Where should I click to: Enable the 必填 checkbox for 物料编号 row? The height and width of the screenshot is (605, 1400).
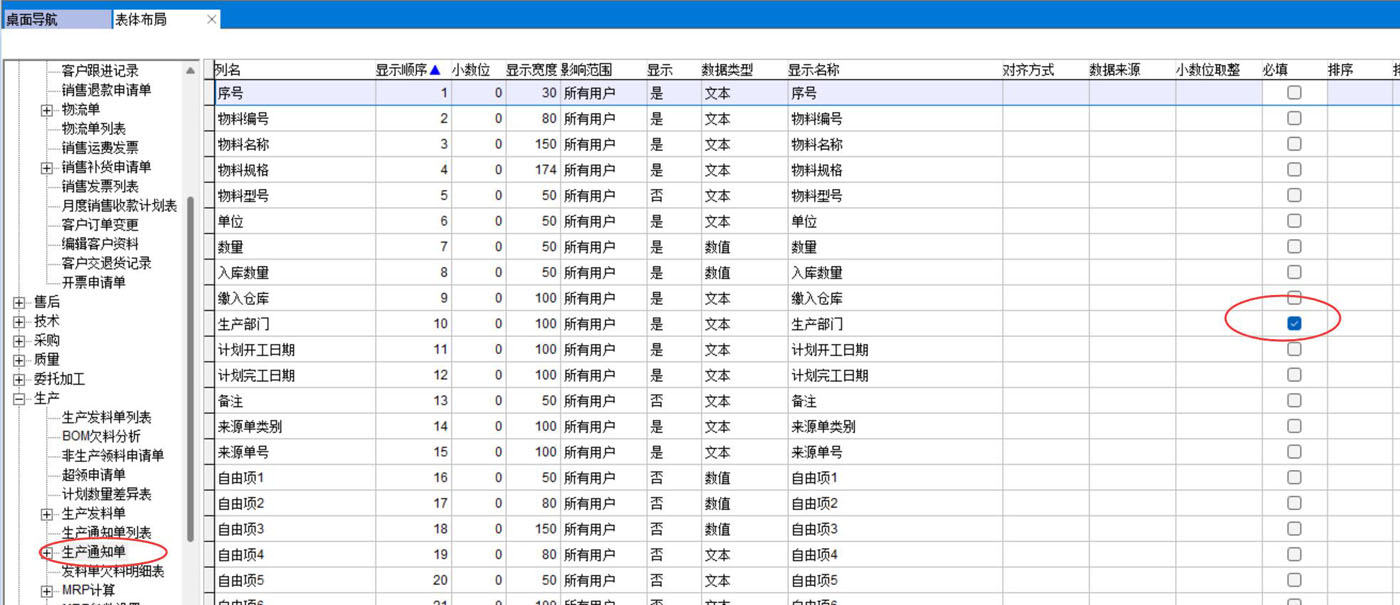point(1294,118)
